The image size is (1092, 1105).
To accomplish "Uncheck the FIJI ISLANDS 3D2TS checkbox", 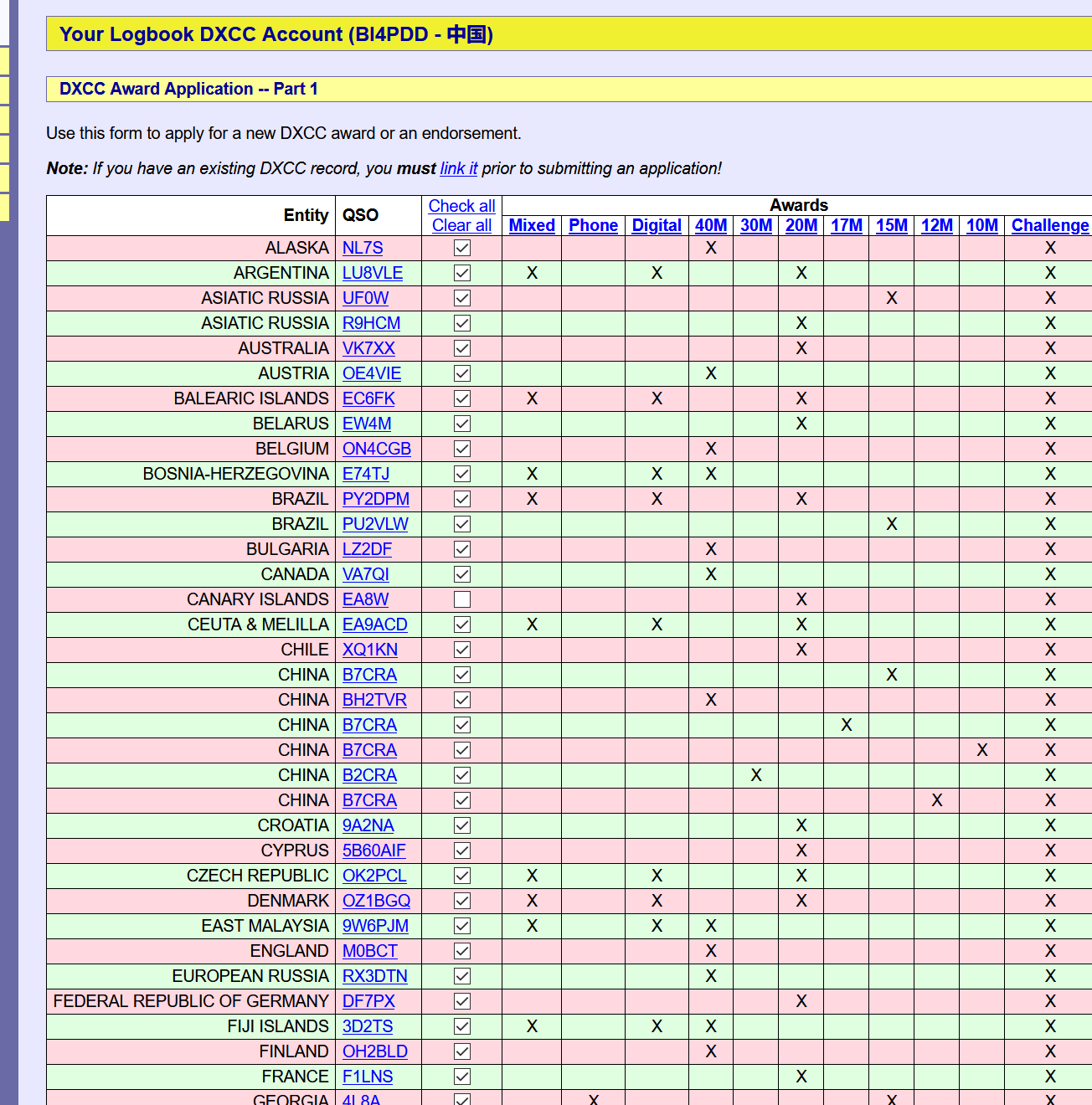I will point(462,1026).
